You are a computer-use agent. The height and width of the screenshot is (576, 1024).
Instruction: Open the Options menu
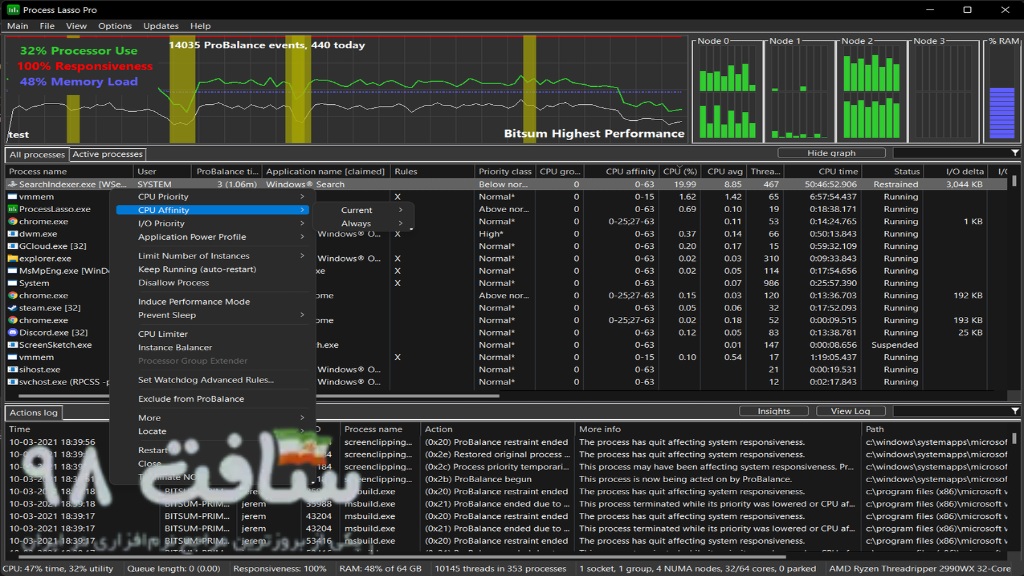115,26
